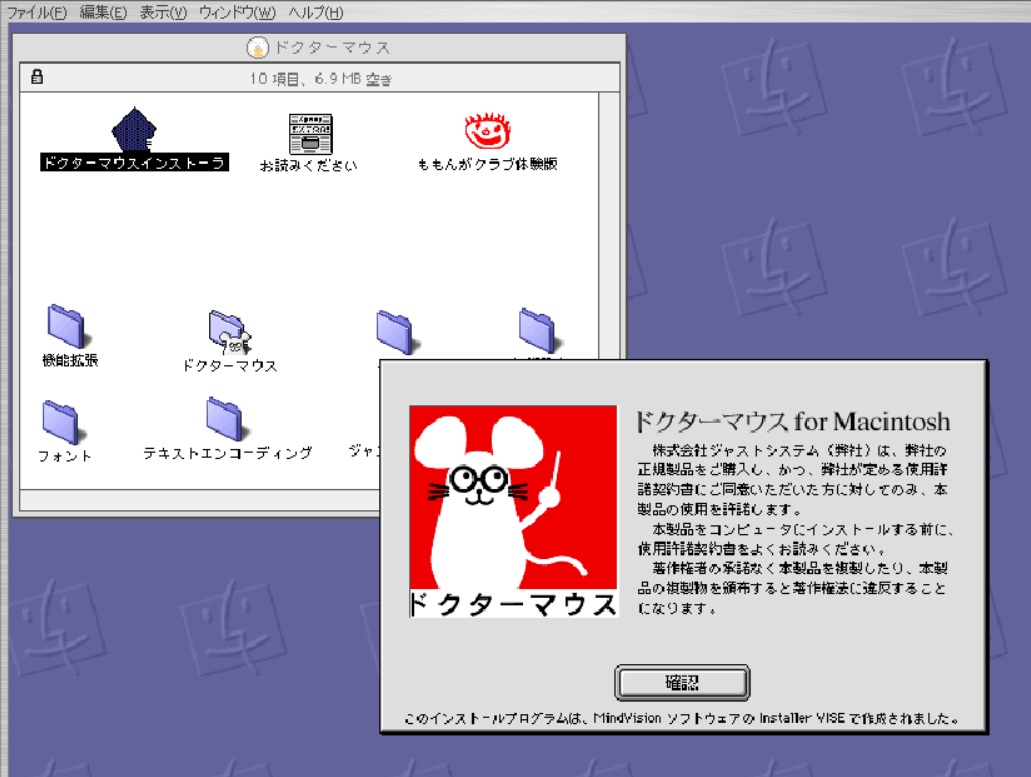
Task: Select the ドクターマウス folder with mouse badge
Action: tap(229, 332)
